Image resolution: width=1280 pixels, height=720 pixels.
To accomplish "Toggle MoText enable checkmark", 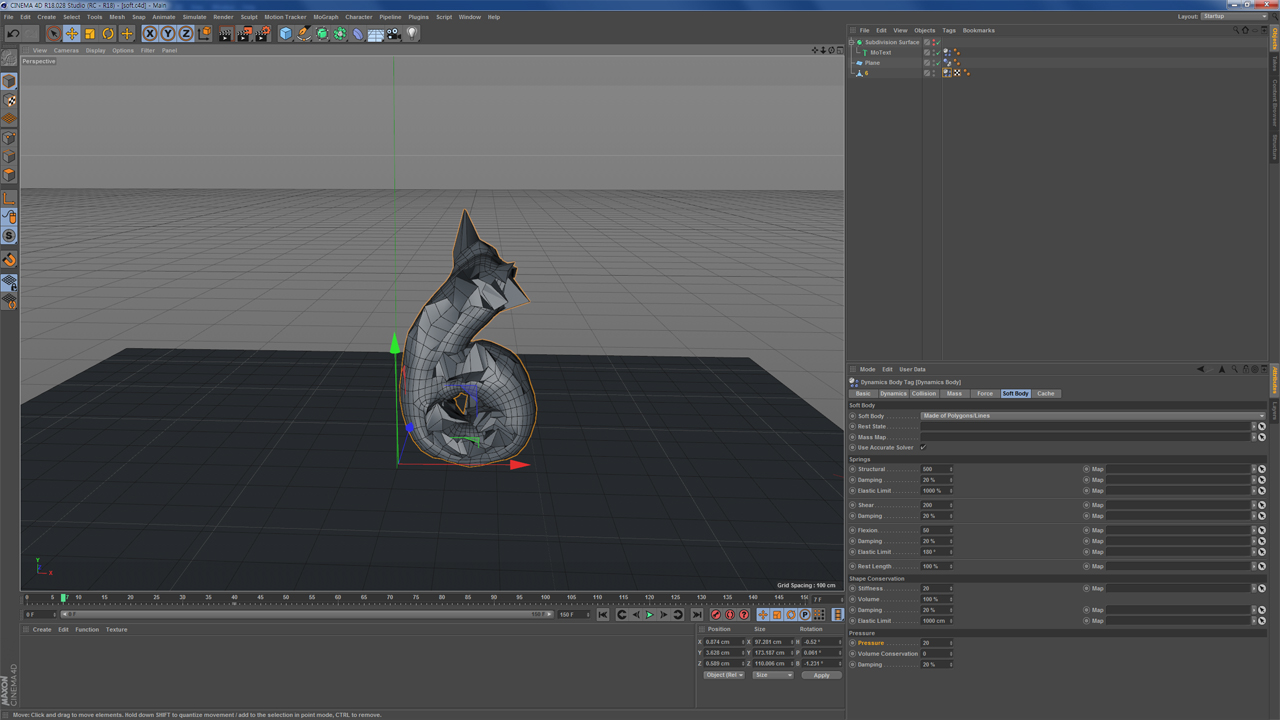I will (x=936, y=52).
